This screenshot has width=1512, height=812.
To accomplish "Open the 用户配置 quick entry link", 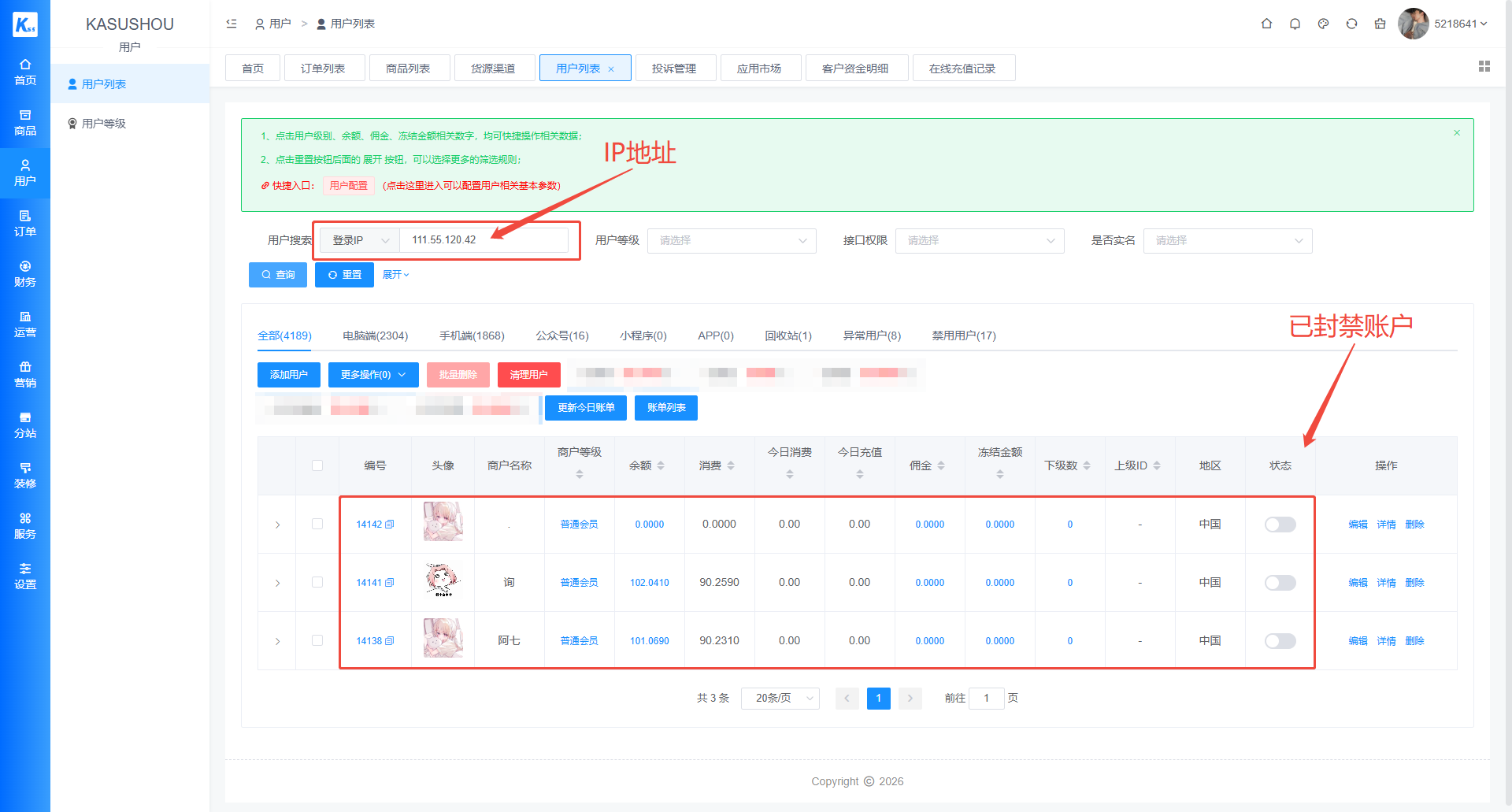I will (x=348, y=185).
